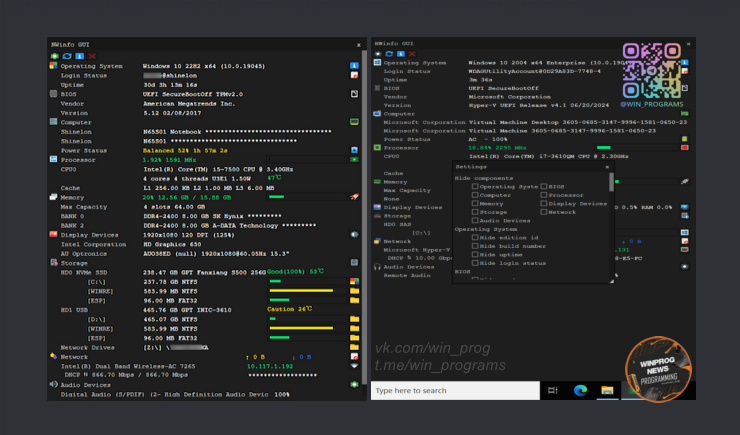
Task: Enable Hide login status option
Action: tap(475, 263)
